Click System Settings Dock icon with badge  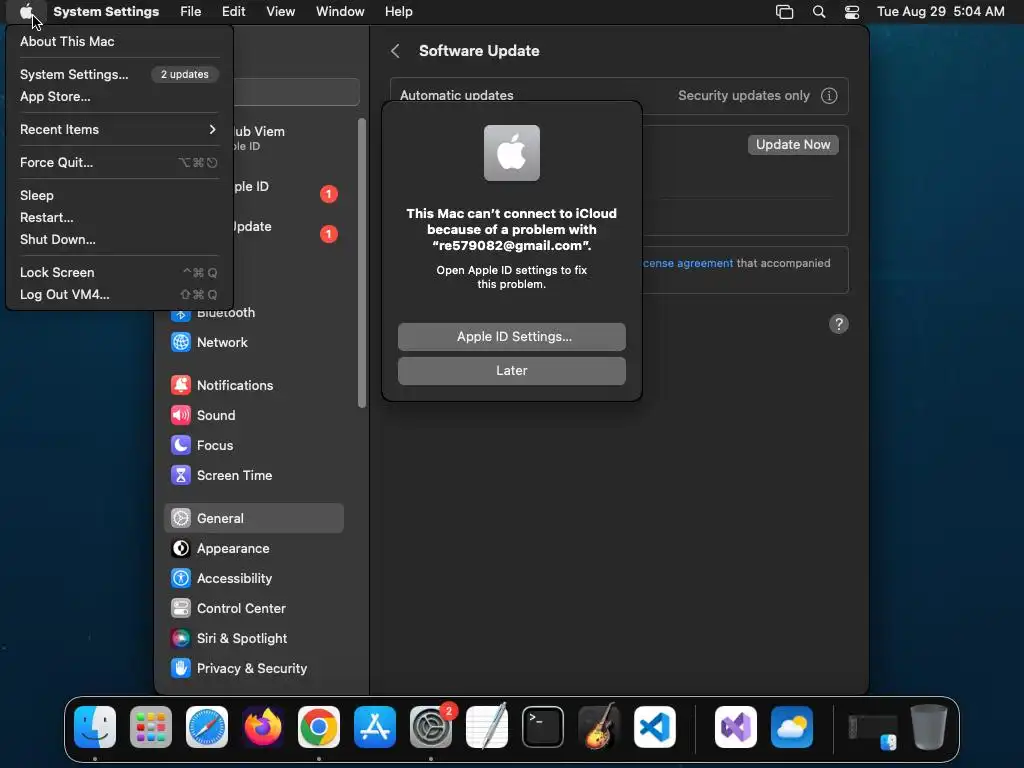point(431,727)
